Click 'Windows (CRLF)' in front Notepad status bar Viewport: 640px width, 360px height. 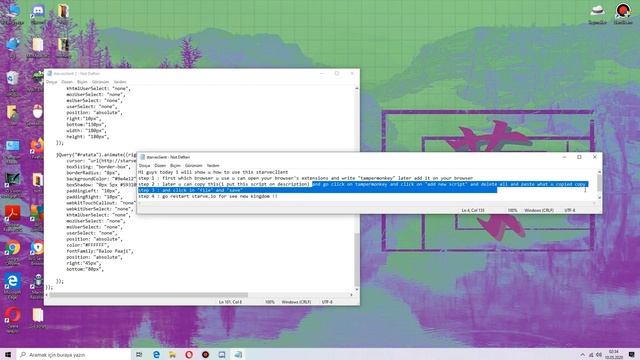(x=539, y=210)
